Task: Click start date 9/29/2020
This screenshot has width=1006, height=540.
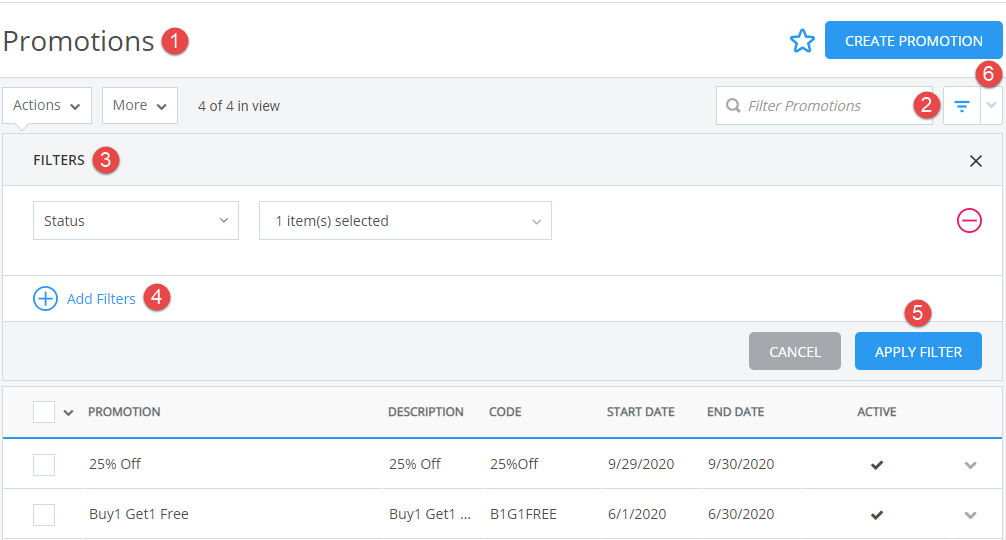Action: (x=641, y=464)
